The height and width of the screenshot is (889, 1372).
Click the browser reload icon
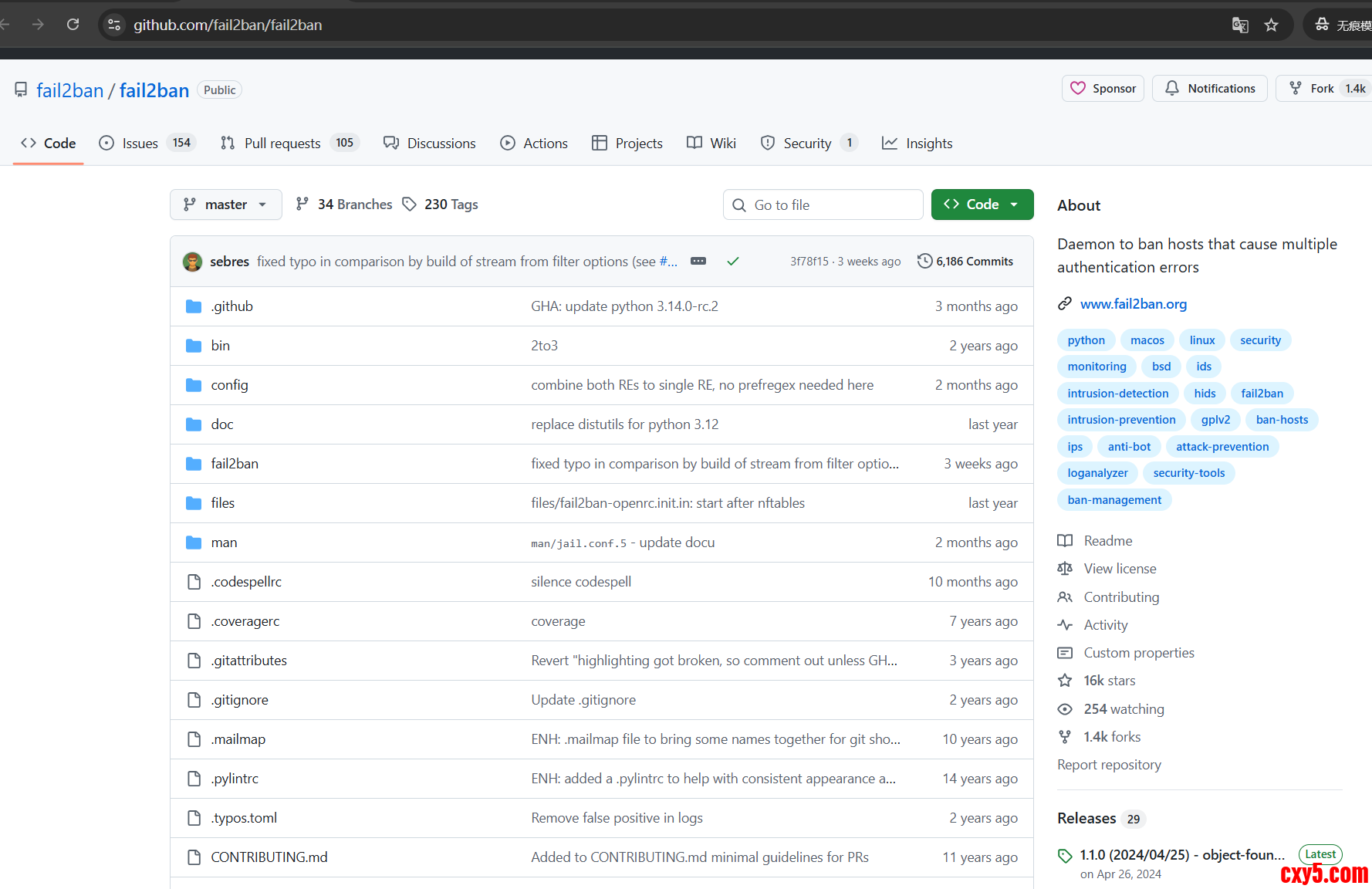pyautogui.click(x=73, y=25)
